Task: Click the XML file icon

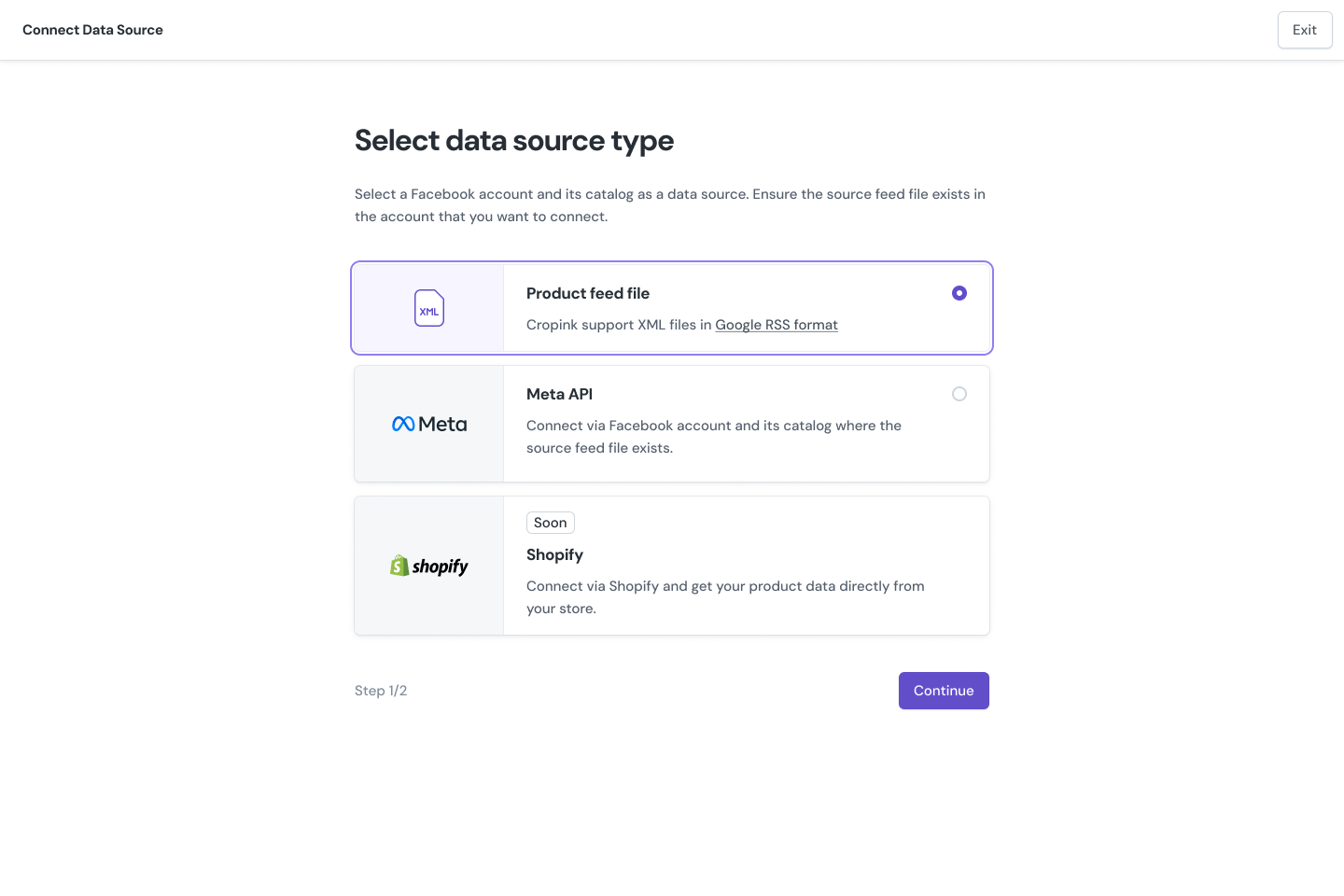Action: pos(429,308)
